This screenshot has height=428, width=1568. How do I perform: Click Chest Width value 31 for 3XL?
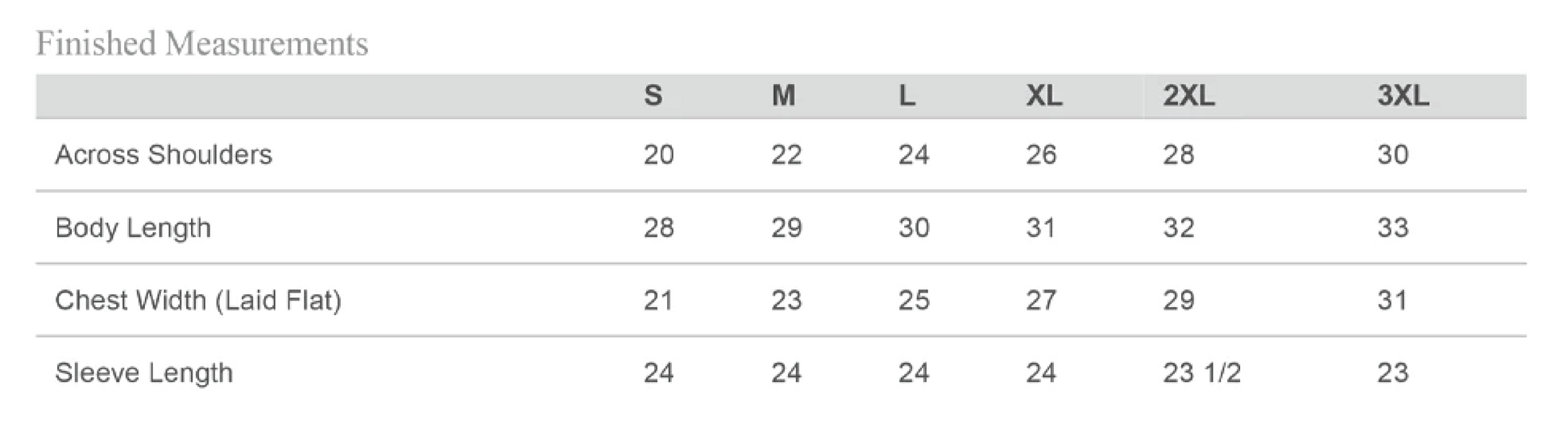click(x=1392, y=301)
